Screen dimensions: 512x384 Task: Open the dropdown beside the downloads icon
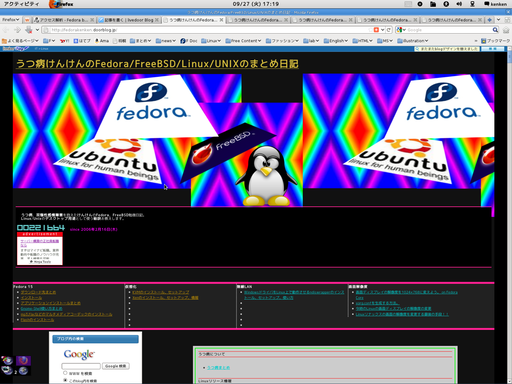[x=37, y=30]
